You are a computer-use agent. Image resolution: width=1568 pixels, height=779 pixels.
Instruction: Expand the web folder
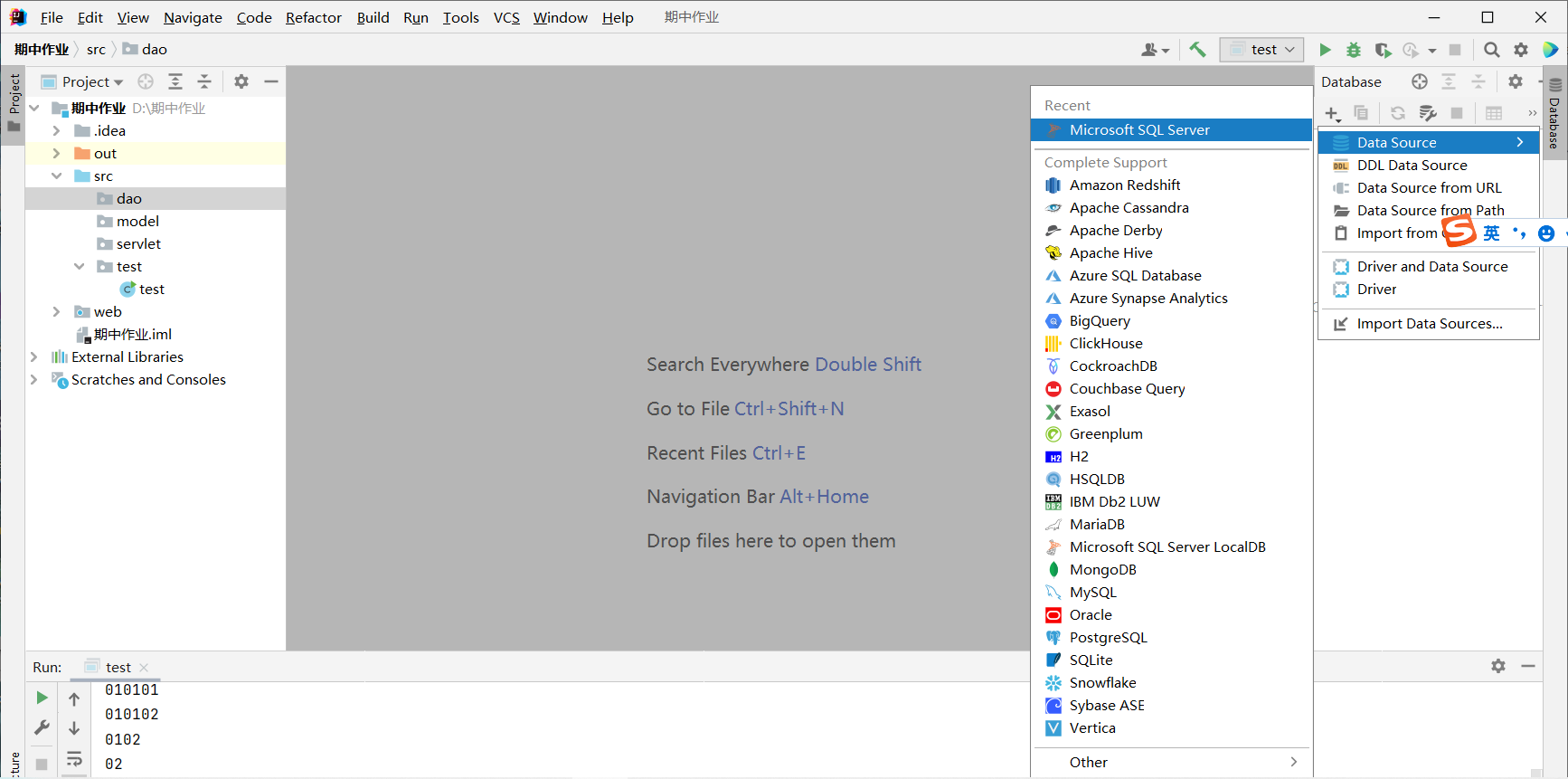click(56, 312)
